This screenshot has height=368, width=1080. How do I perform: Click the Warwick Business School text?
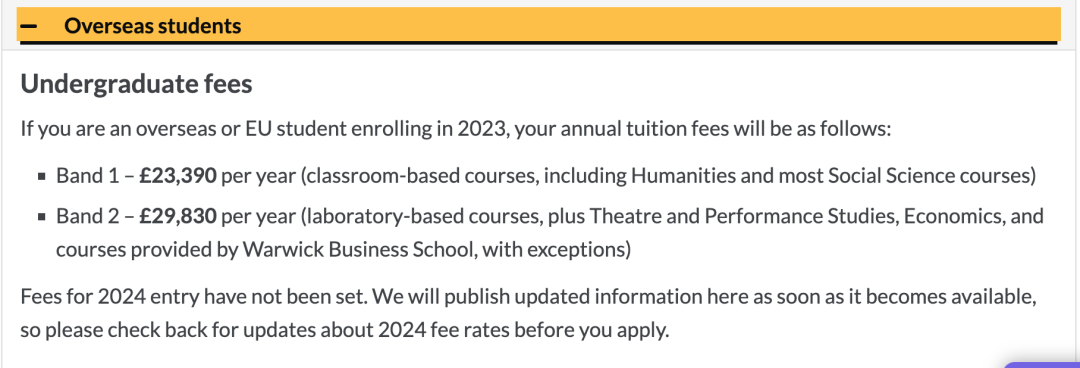pos(356,249)
